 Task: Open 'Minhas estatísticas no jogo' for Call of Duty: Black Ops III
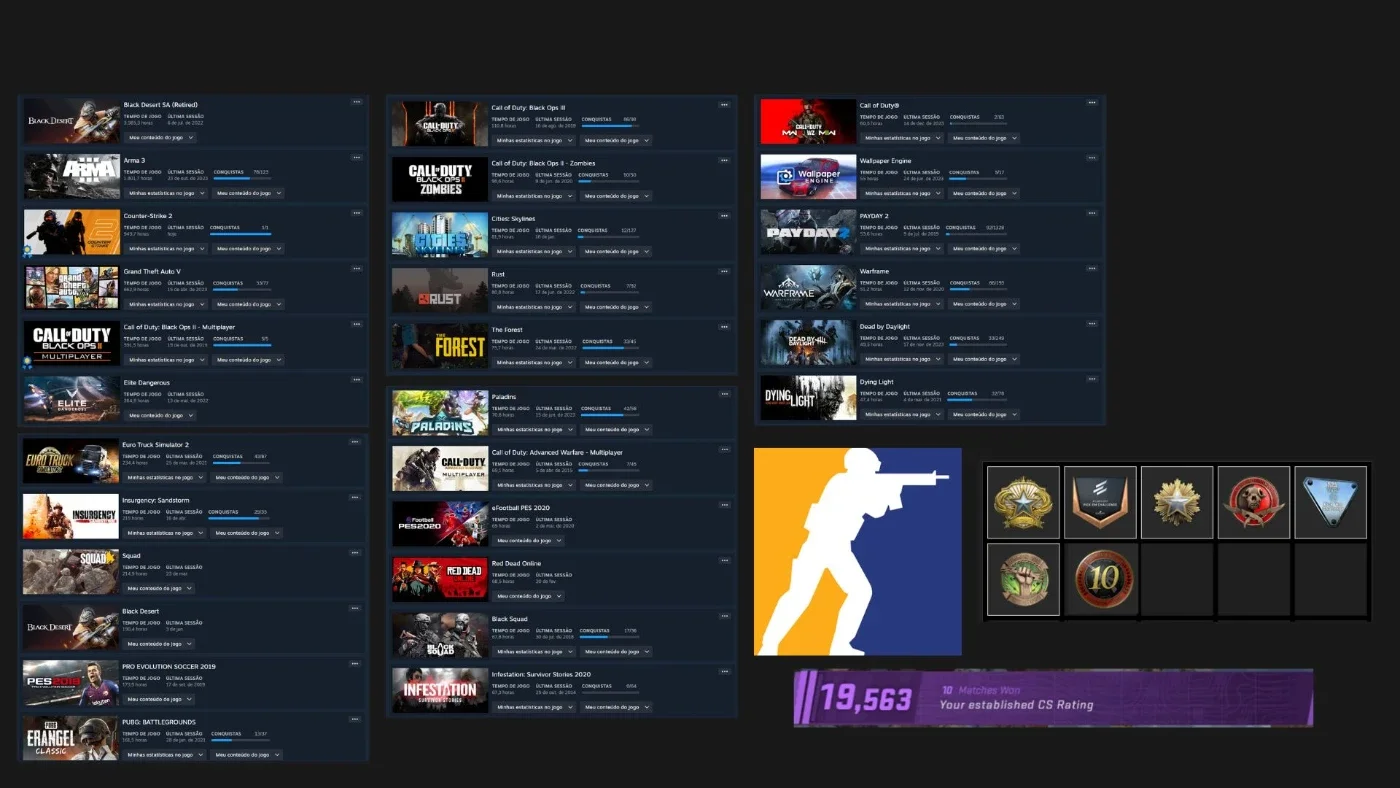tap(533, 140)
